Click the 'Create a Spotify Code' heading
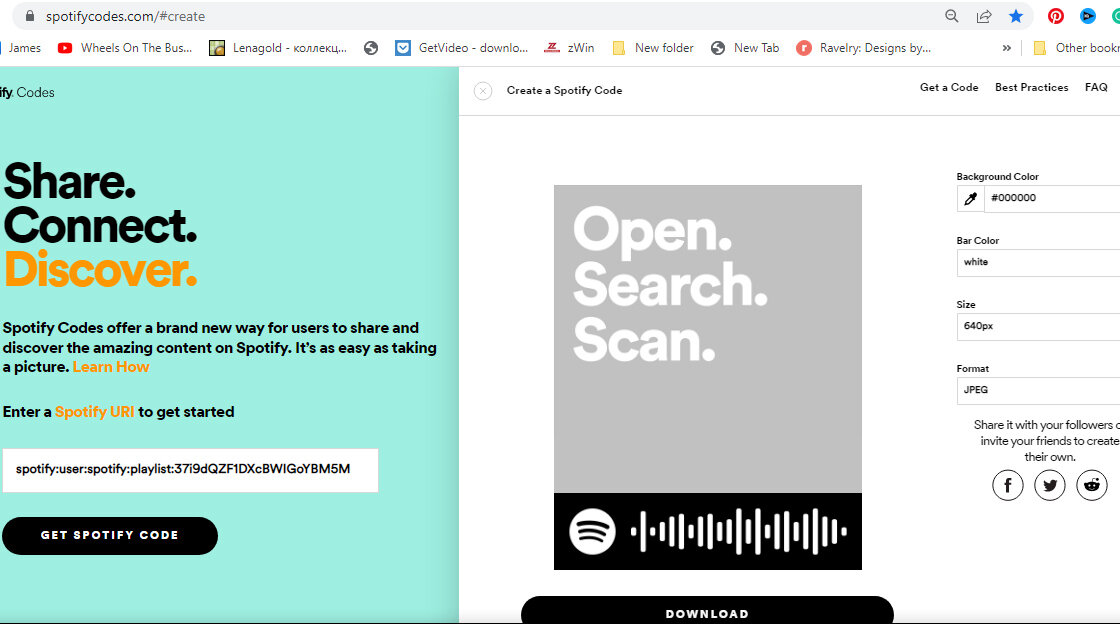This screenshot has height=624, width=1120. [x=564, y=91]
